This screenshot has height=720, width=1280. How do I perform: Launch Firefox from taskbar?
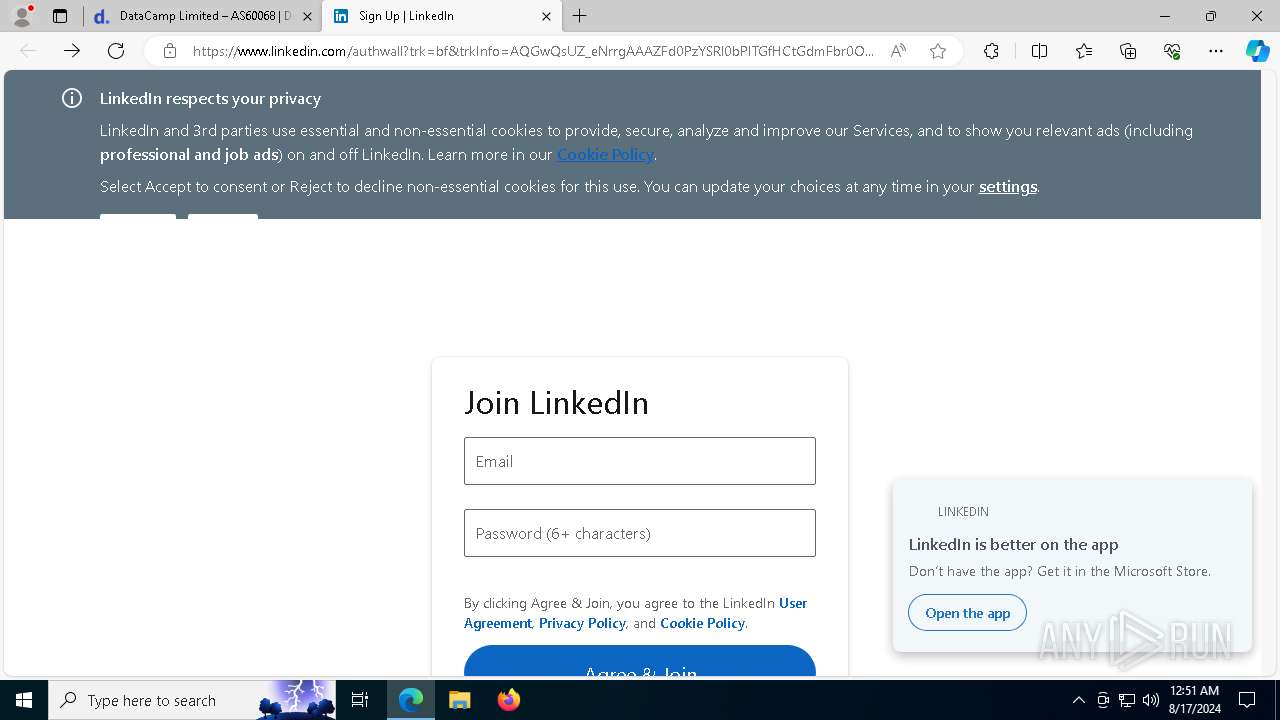[508, 700]
